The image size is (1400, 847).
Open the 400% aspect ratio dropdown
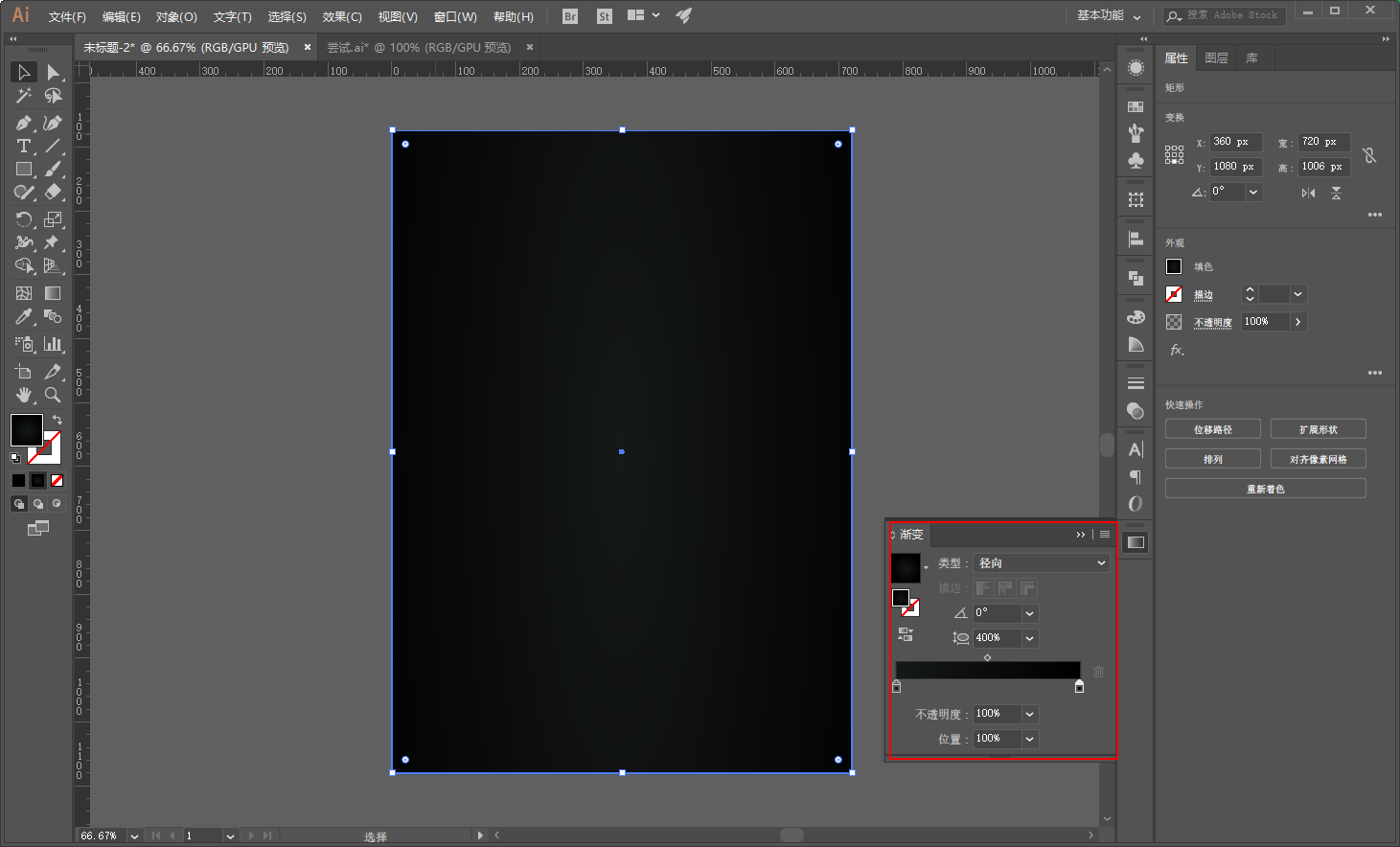pos(1030,638)
